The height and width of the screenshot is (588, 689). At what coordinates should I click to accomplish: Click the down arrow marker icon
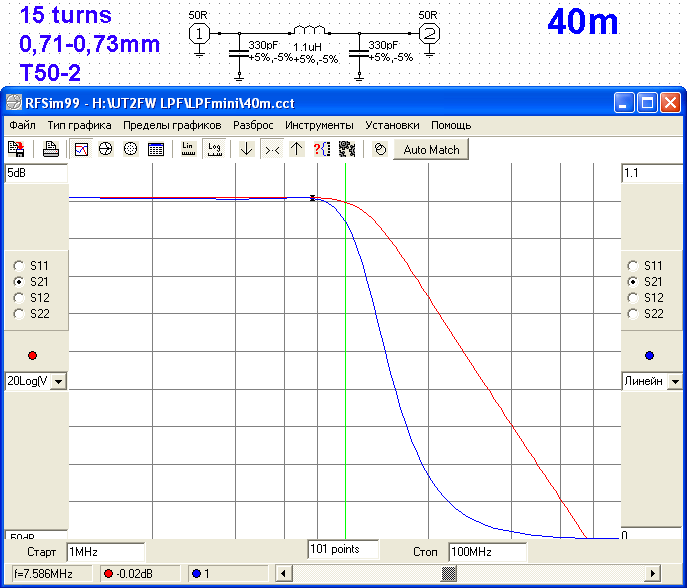pyautogui.click(x=246, y=149)
